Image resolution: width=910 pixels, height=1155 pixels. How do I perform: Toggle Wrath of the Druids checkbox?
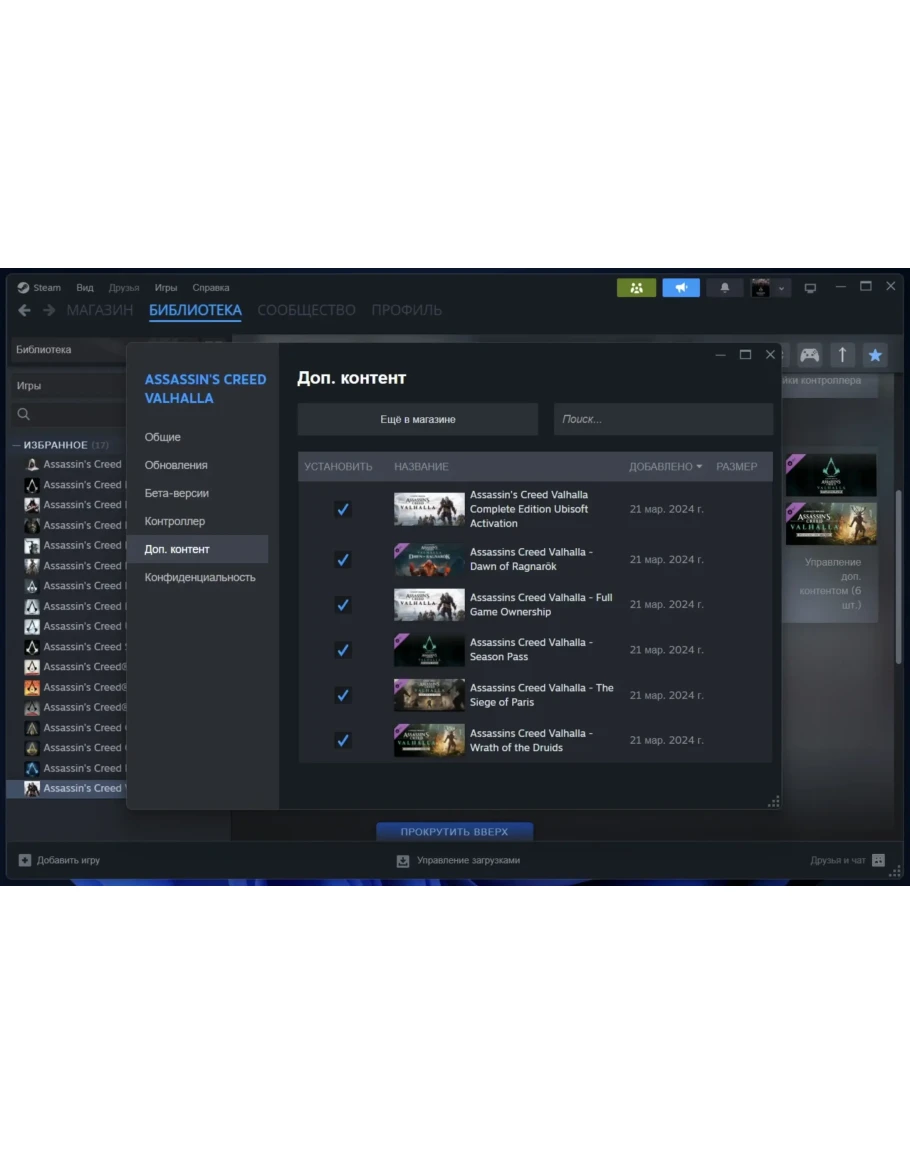point(342,740)
